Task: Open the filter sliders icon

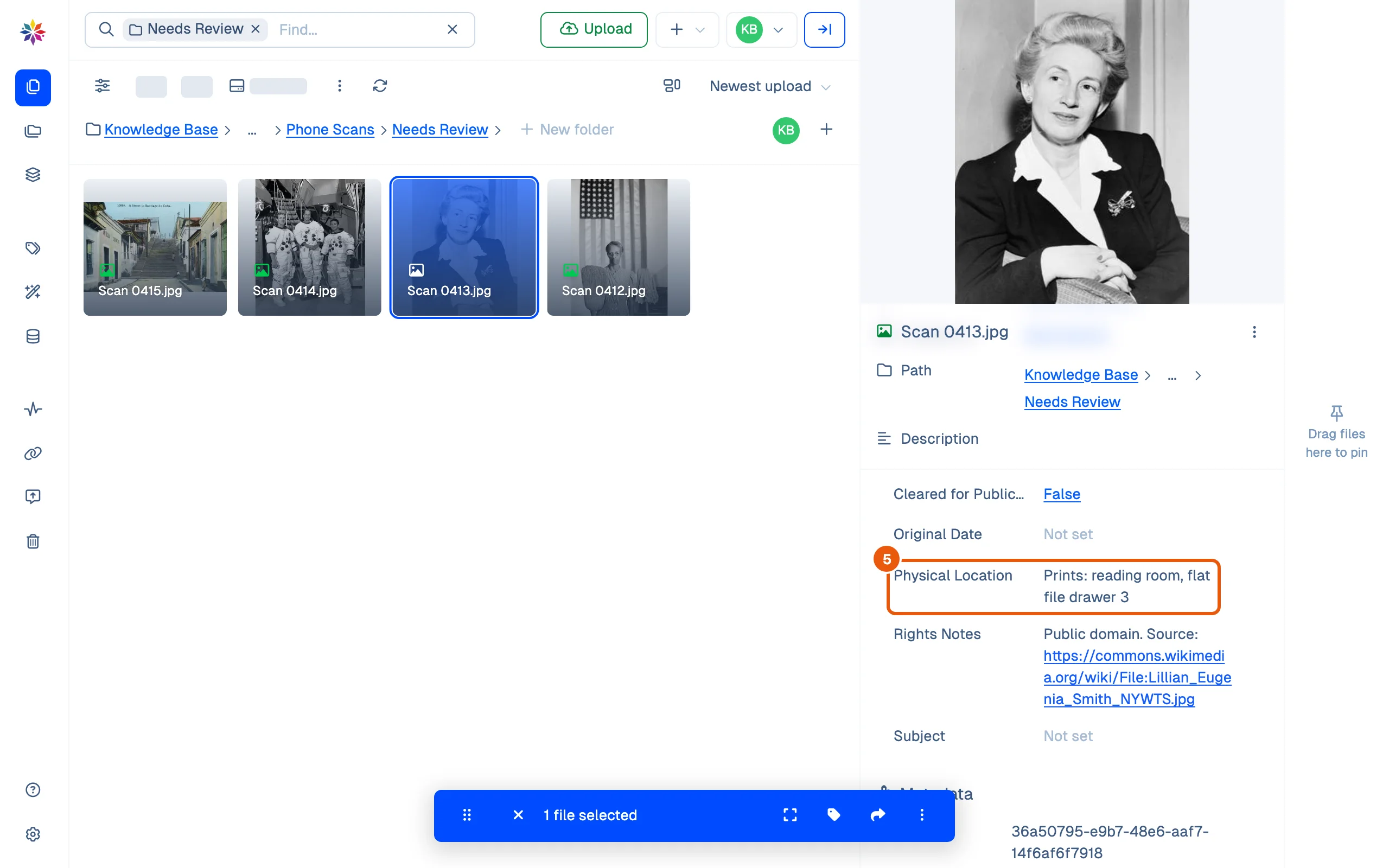Action: click(x=102, y=86)
